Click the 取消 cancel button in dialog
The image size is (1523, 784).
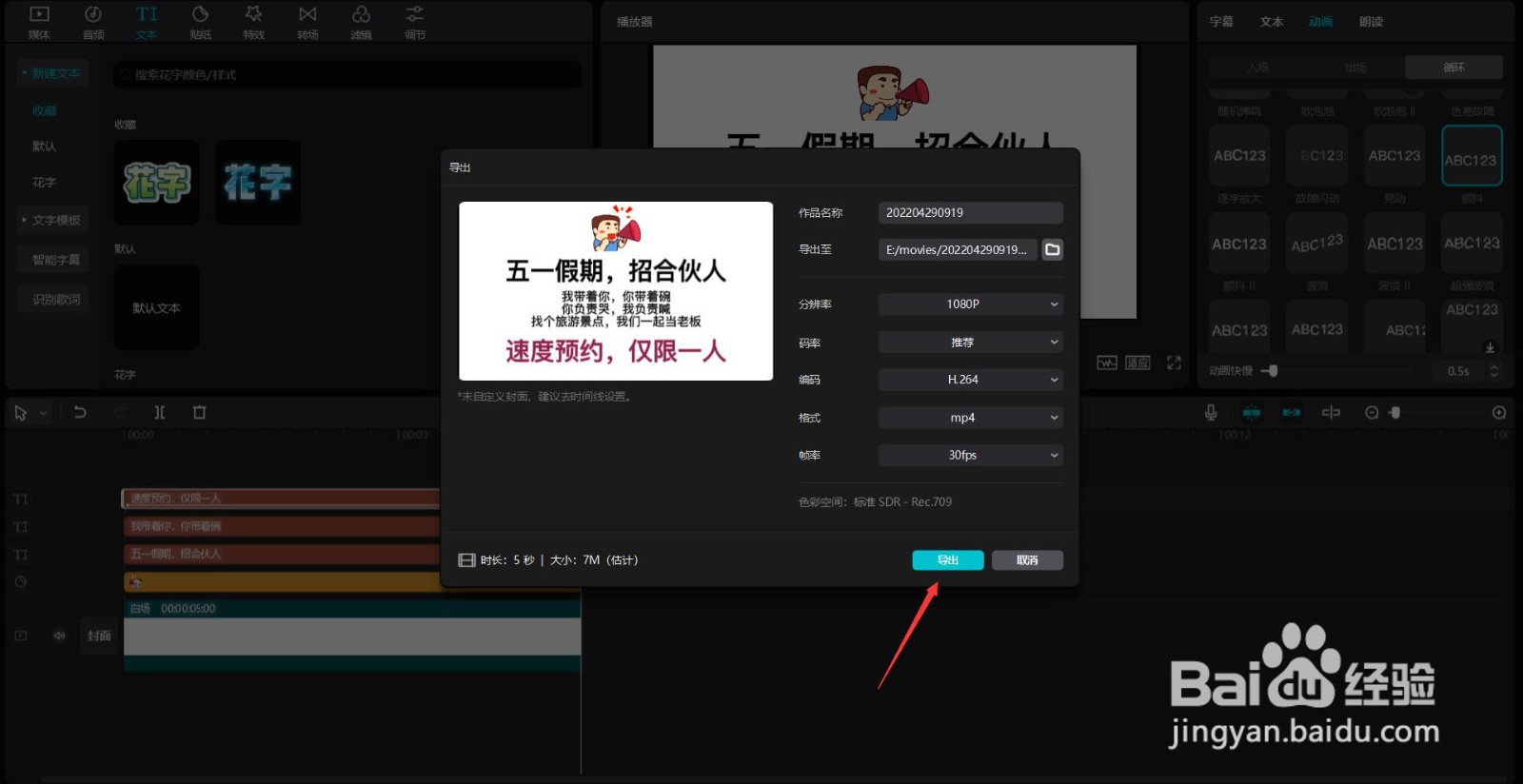[1027, 560]
